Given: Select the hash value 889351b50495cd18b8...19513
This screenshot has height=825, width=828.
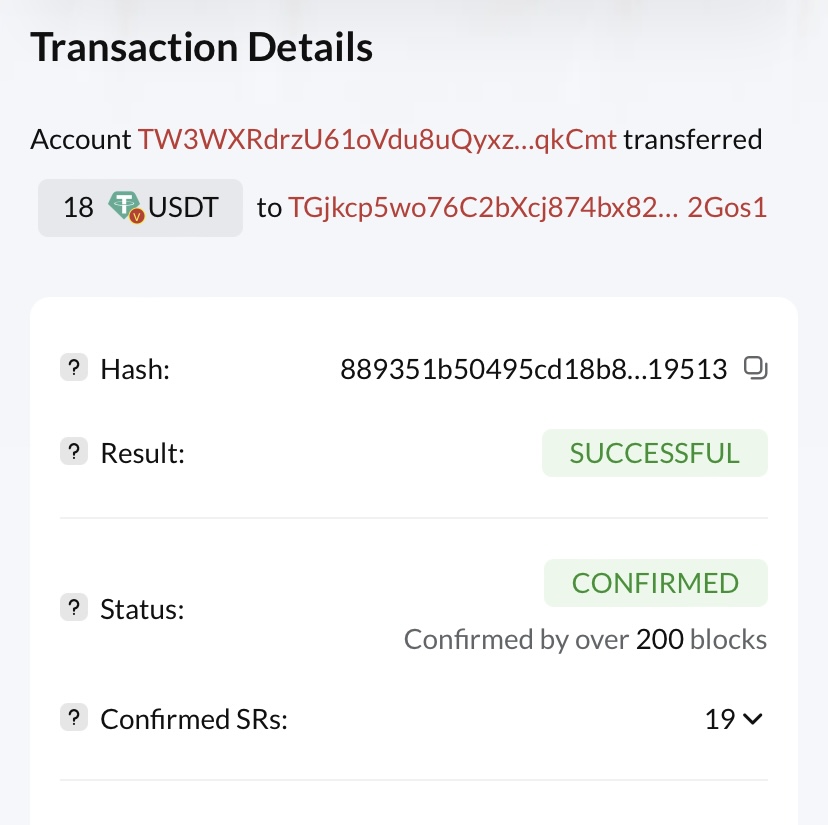Looking at the screenshot, I should click(533, 370).
